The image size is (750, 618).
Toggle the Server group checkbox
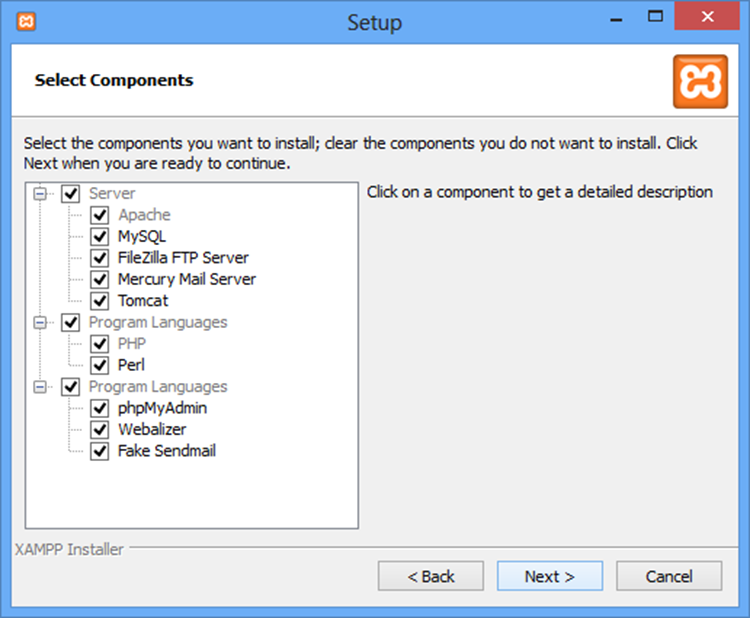71,193
